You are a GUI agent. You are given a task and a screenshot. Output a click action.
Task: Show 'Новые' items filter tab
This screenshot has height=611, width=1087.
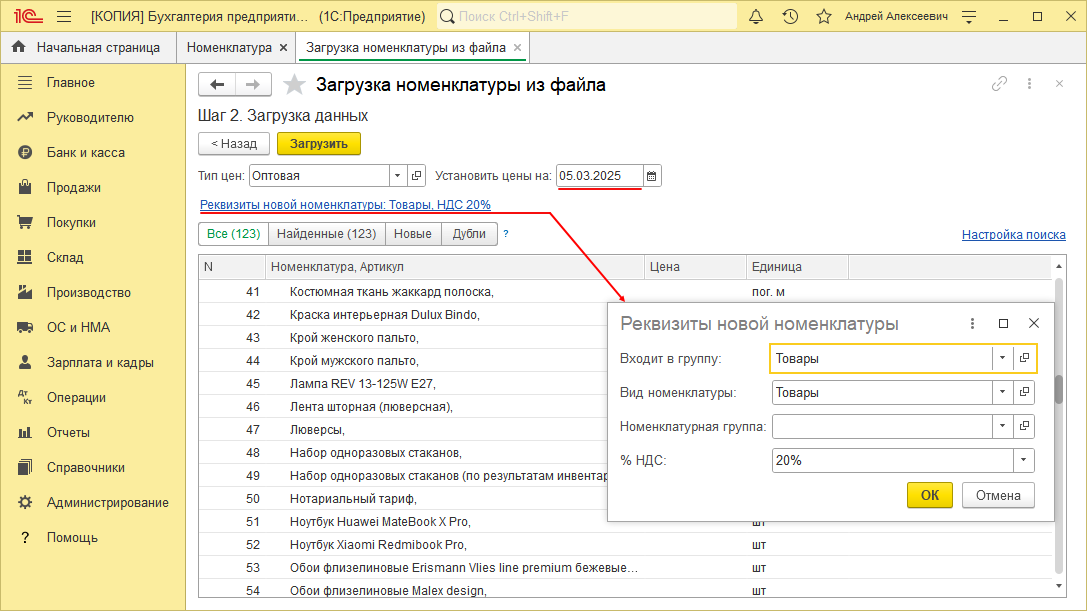pyautogui.click(x=413, y=234)
